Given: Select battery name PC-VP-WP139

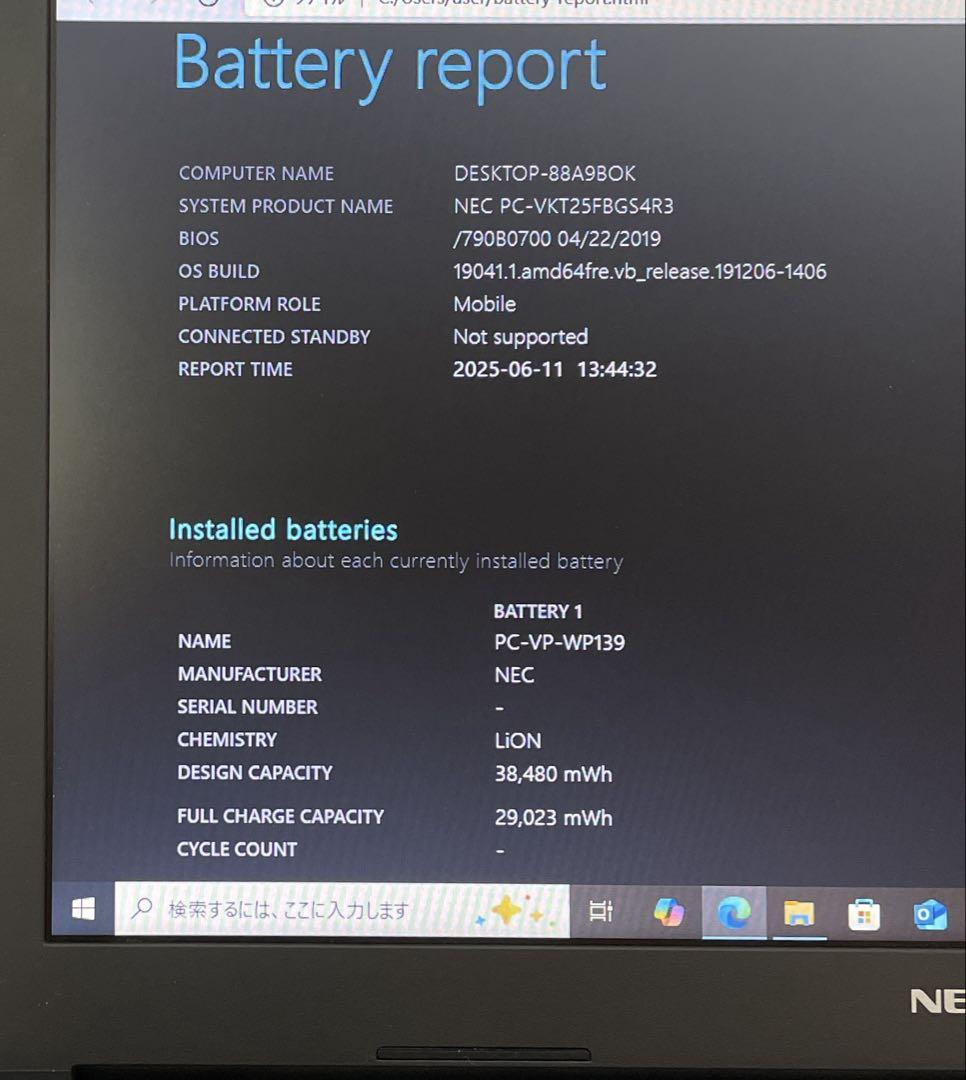Looking at the screenshot, I should (x=559, y=643).
